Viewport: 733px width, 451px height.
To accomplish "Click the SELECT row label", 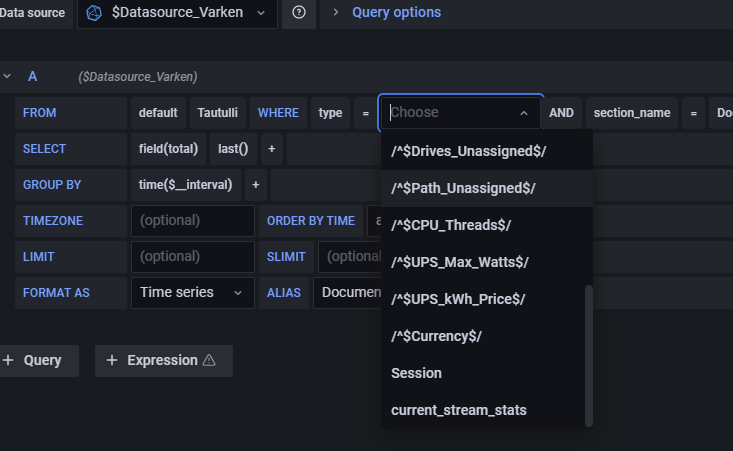I will pos(71,149).
